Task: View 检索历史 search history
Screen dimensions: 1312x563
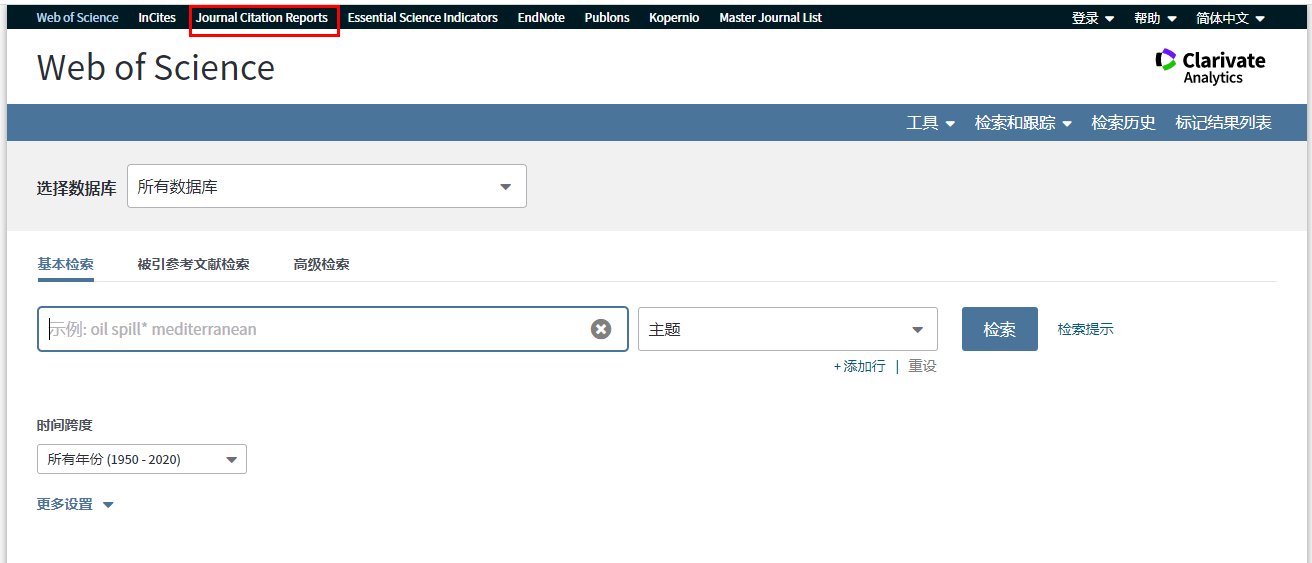Action: click(x=1123, y=123)
